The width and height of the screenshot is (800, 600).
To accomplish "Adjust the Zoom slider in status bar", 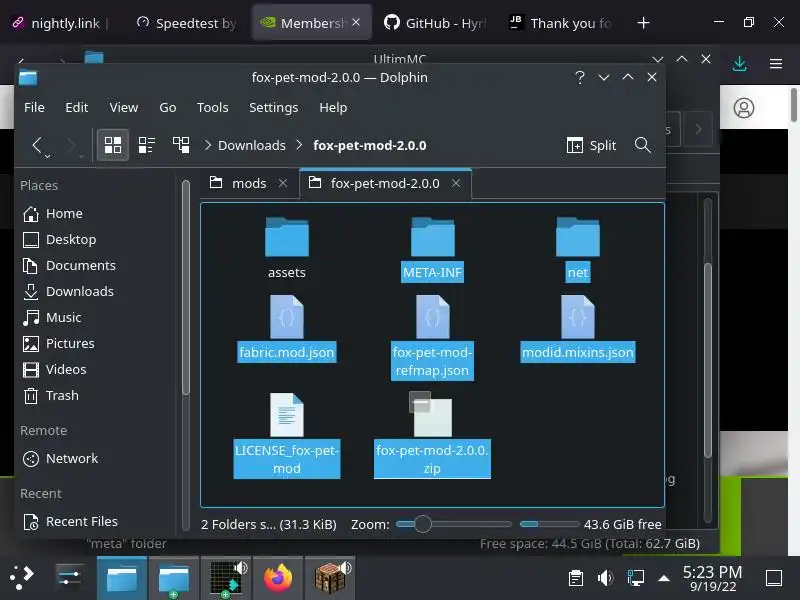I will pos(454,524).
